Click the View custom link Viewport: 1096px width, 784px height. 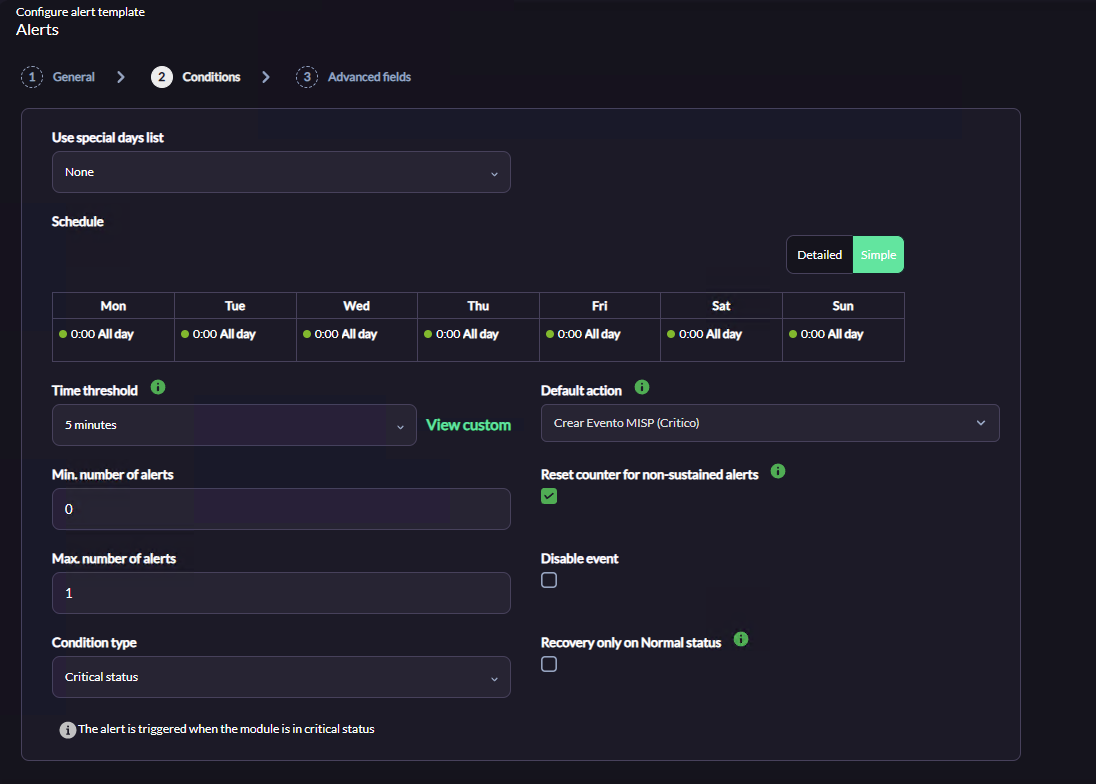coord(468,425)
